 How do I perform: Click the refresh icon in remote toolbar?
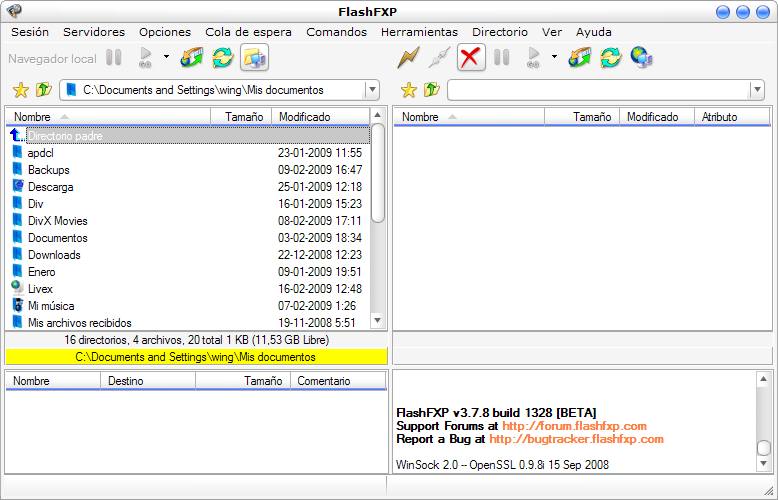610,58
